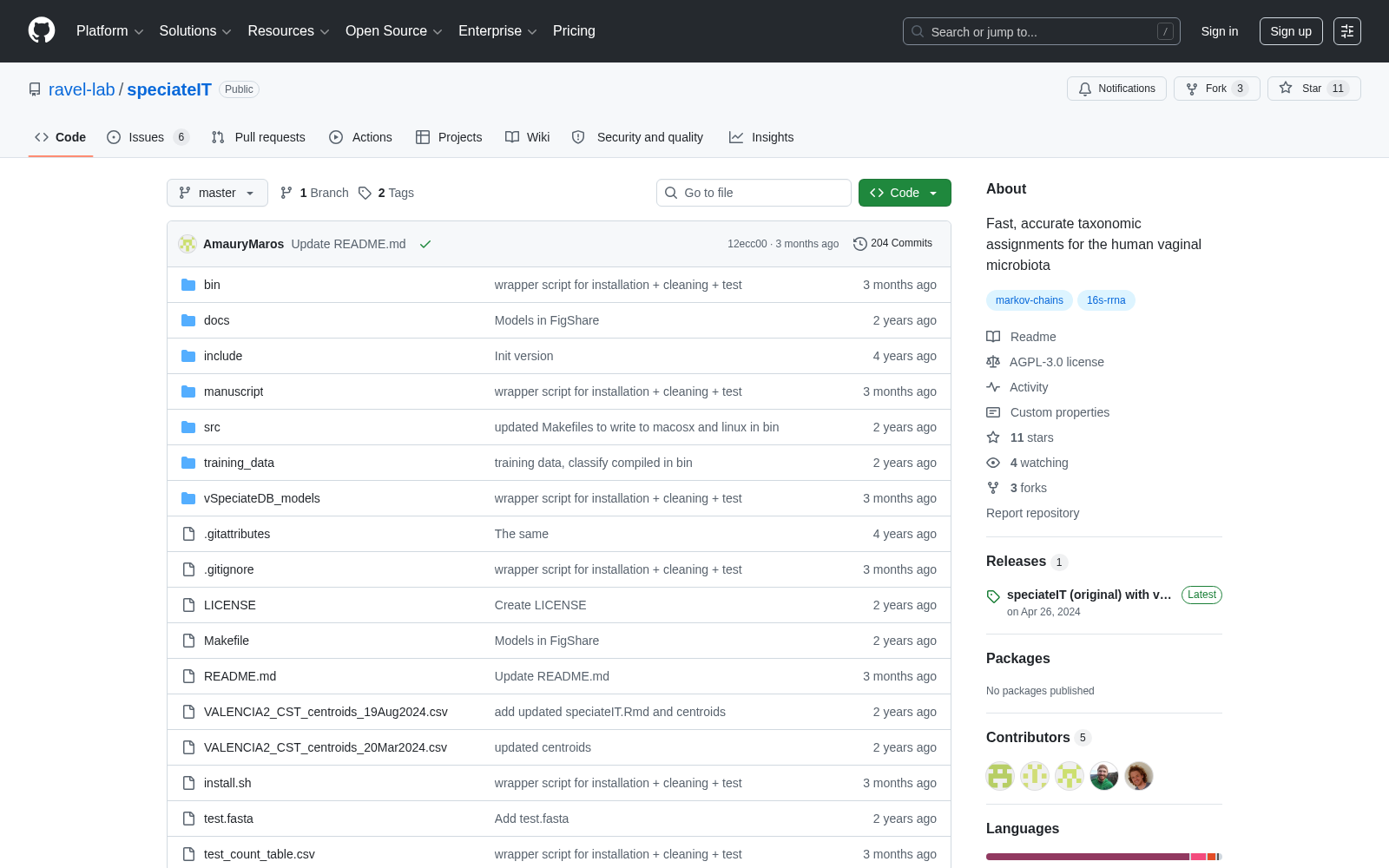The image size is (1389, 868).
Task: Switch to the Insights tab
Action: click(761, 137)
